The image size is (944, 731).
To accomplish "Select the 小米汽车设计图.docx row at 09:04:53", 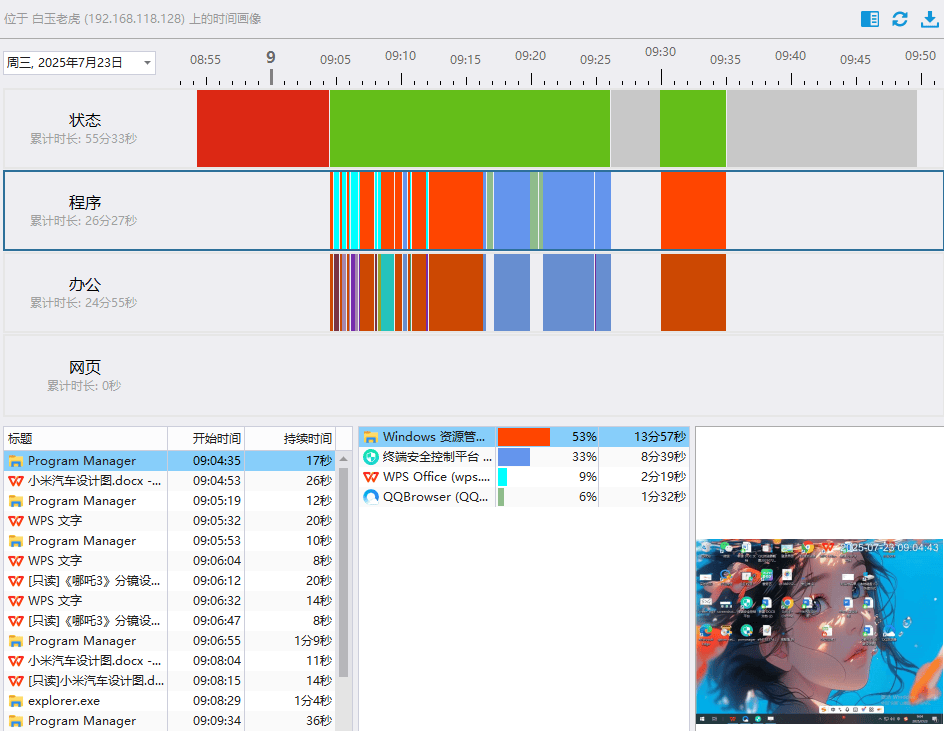I will click(170, 481).
